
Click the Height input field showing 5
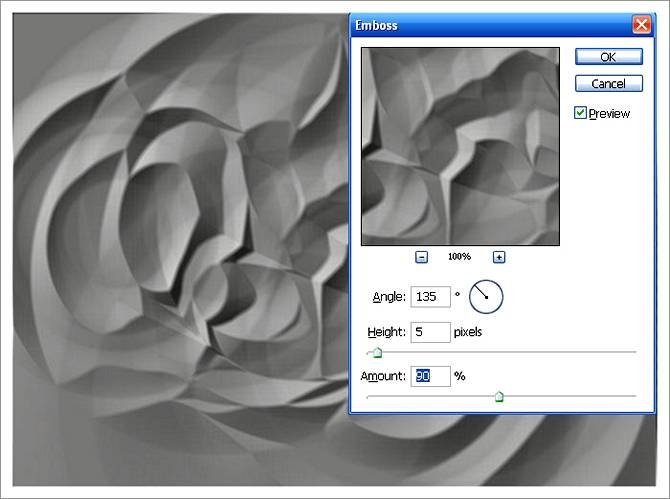[430, 332]
